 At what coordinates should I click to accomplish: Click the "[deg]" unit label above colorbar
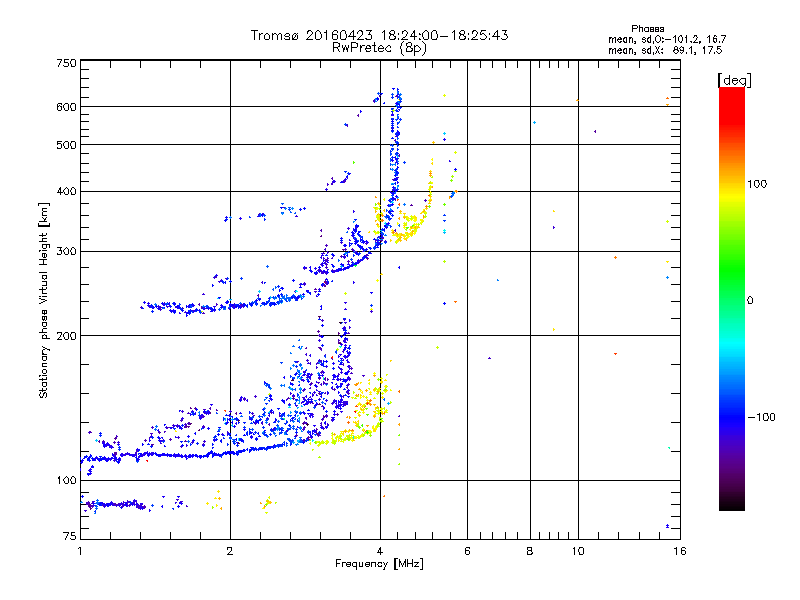(x=734, y=80)
